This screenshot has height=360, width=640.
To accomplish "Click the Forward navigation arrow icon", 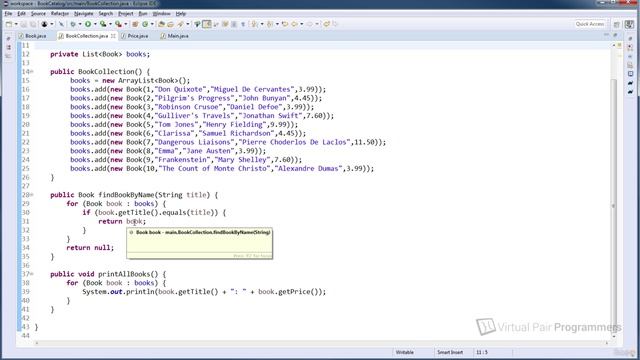I will tap(309, 24).
